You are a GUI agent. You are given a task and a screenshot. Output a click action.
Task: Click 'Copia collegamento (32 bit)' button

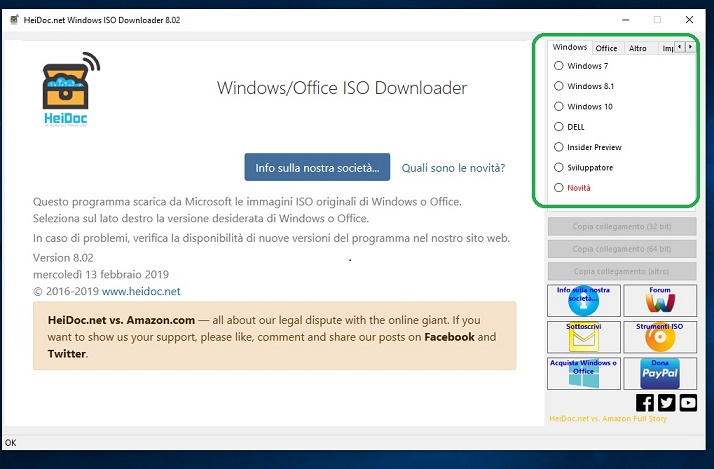click(x=622, y=226)
